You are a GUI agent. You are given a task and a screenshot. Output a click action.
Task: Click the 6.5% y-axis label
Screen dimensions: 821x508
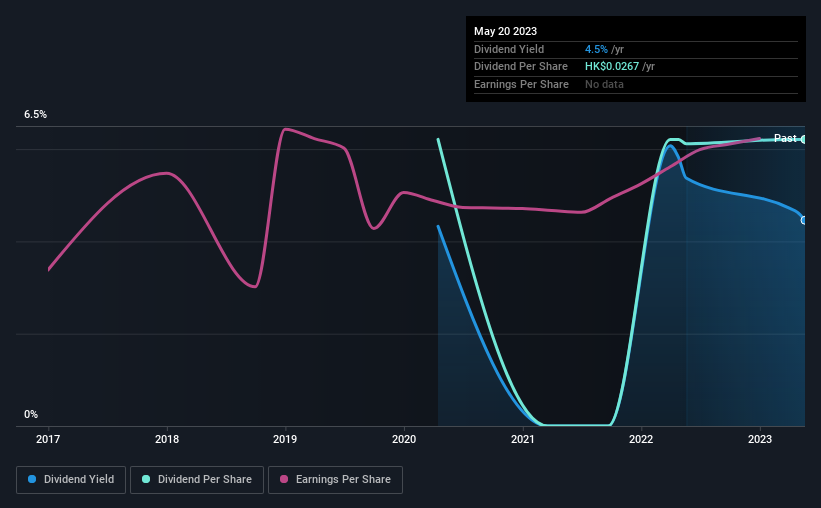pyautogui.click(x=35, y=115)
